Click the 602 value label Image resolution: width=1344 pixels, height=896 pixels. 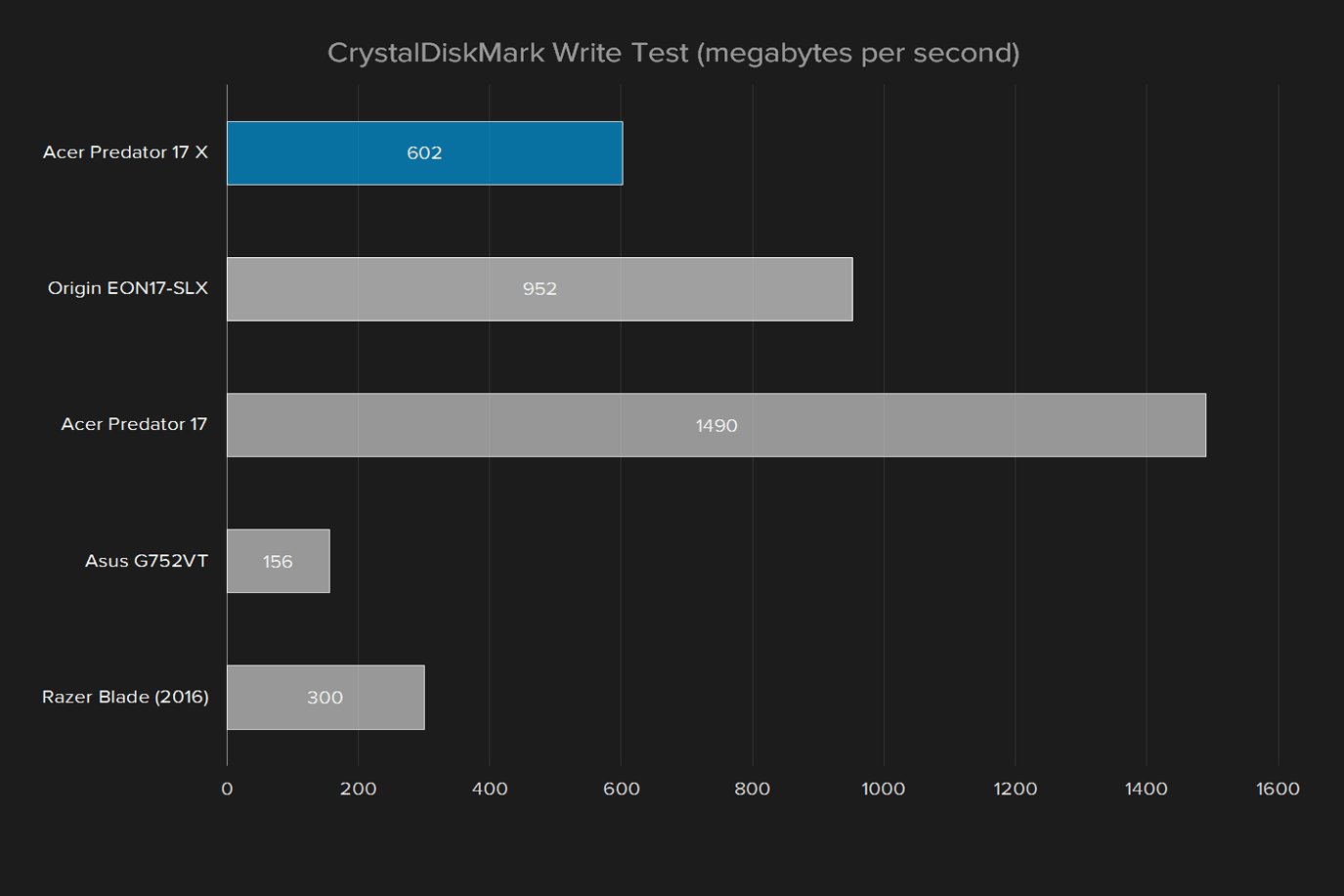[424, 153]
